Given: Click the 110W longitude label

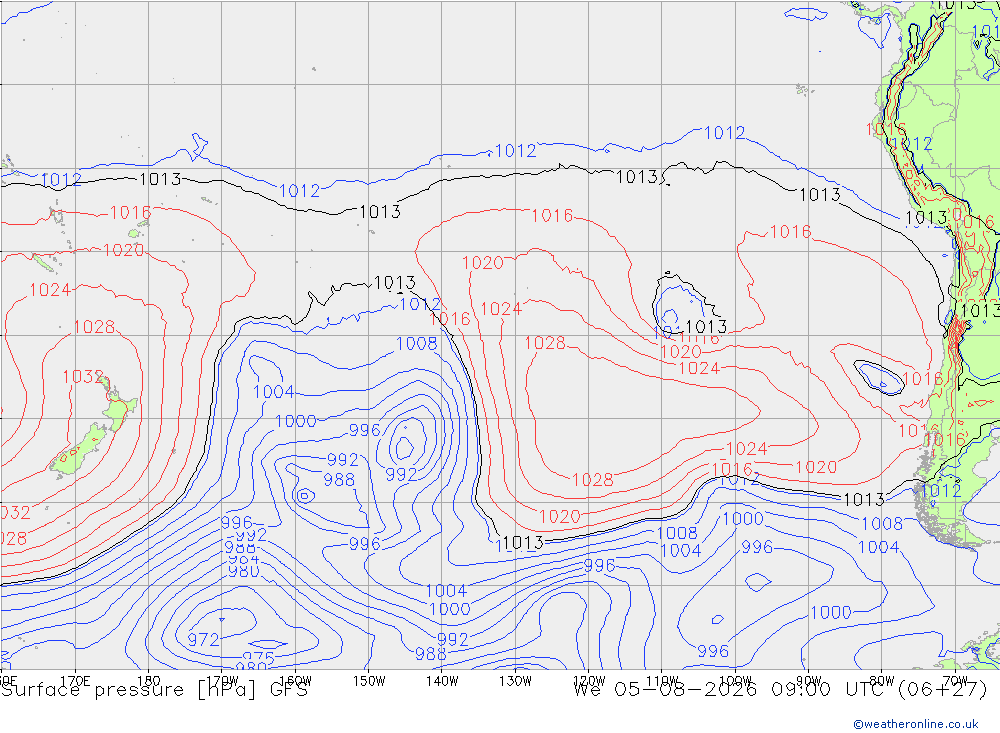Looking at the screenshot, I should tap(662, 681).
